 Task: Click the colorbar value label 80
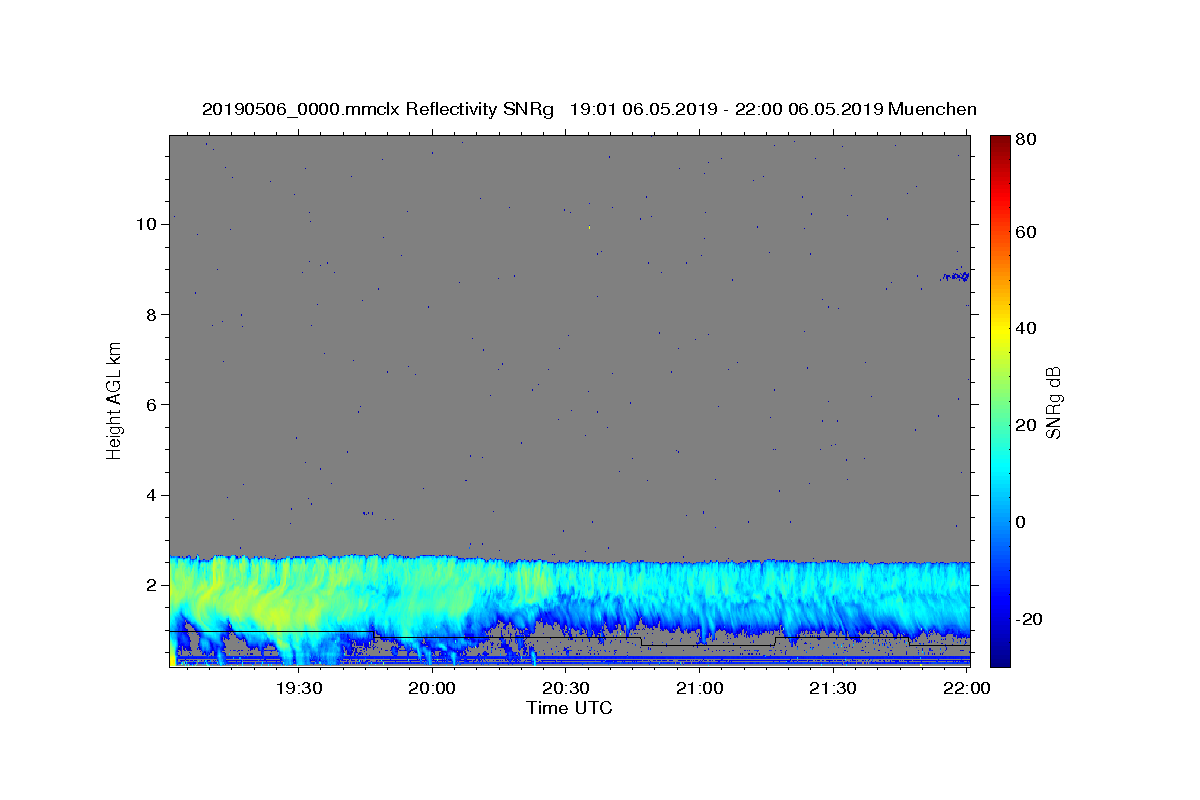(x=1027, y=140)
